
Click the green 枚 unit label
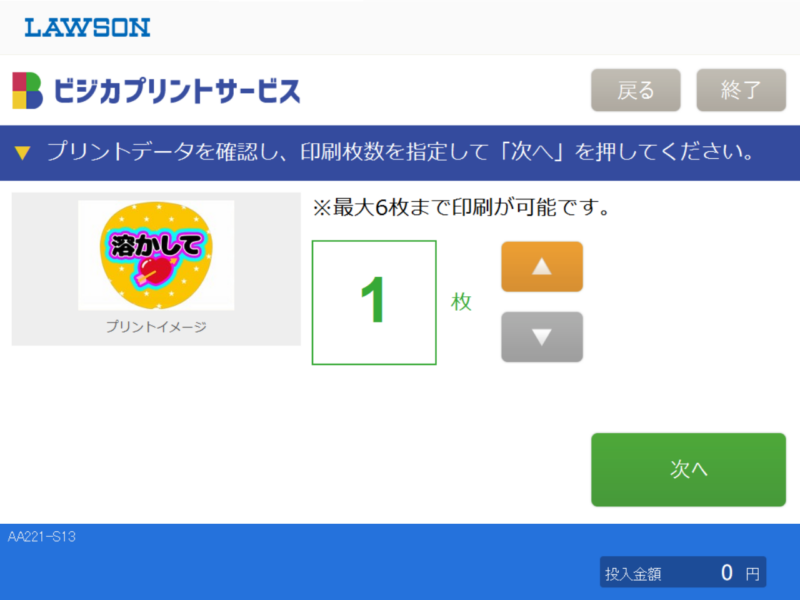pyautogui.click(x=461, y=302)
